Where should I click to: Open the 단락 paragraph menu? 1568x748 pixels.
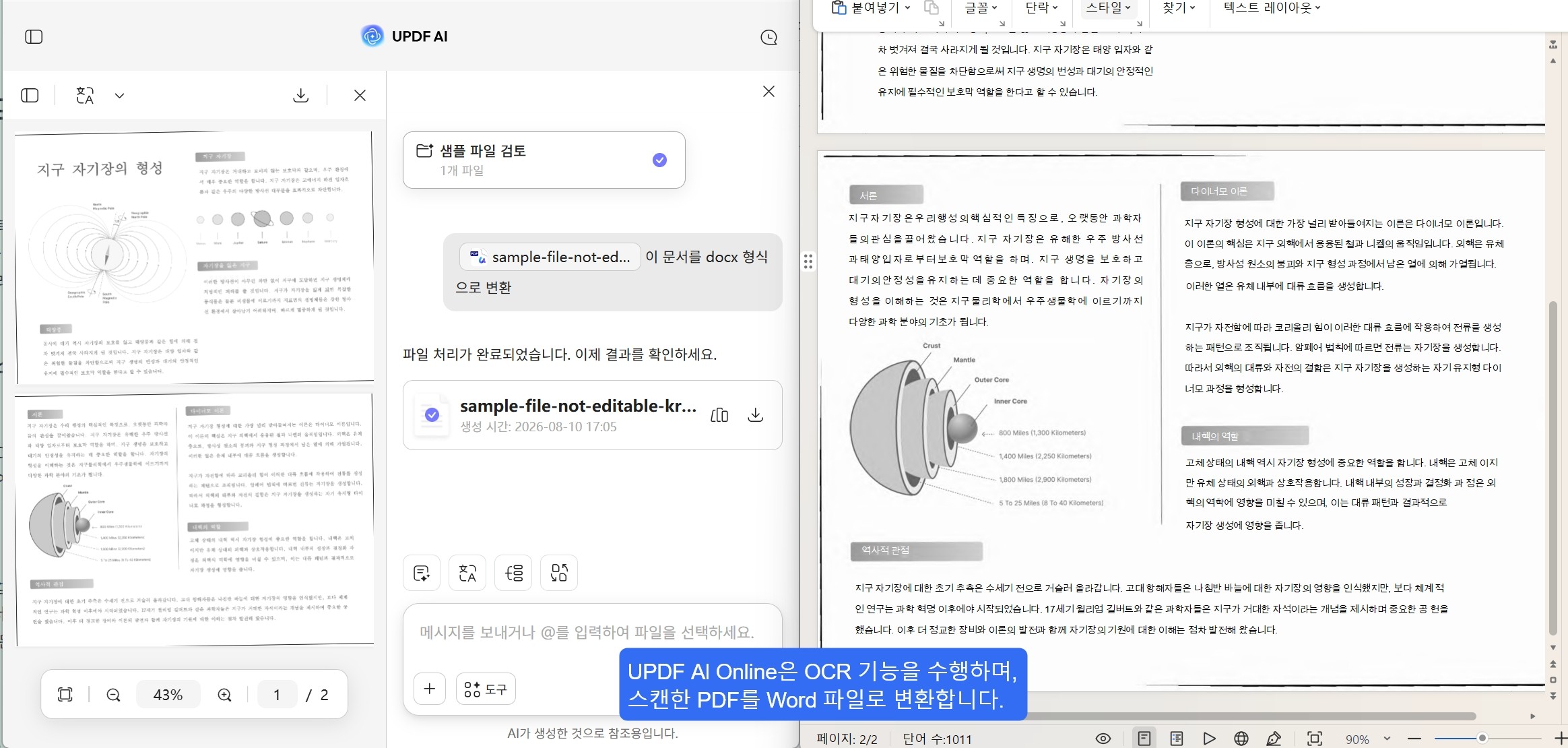tap(1041, 7)
